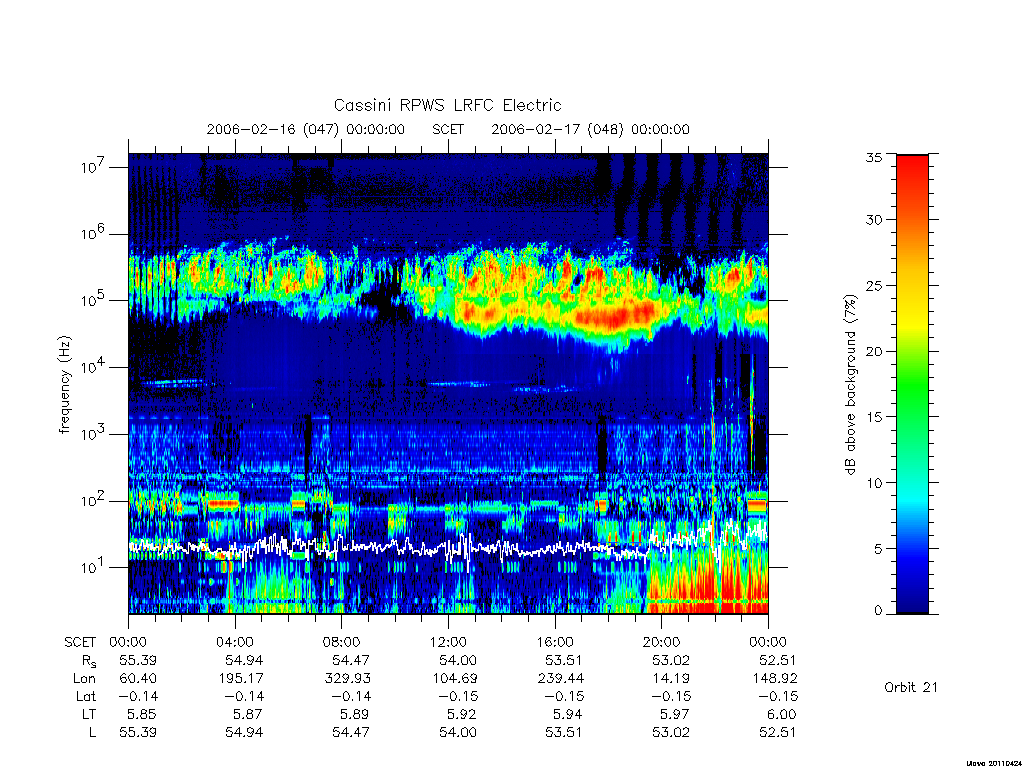The width and height of the screenshot is (1024, 768).
Task: Click the '12:00' time axis label
Action: 448,642
